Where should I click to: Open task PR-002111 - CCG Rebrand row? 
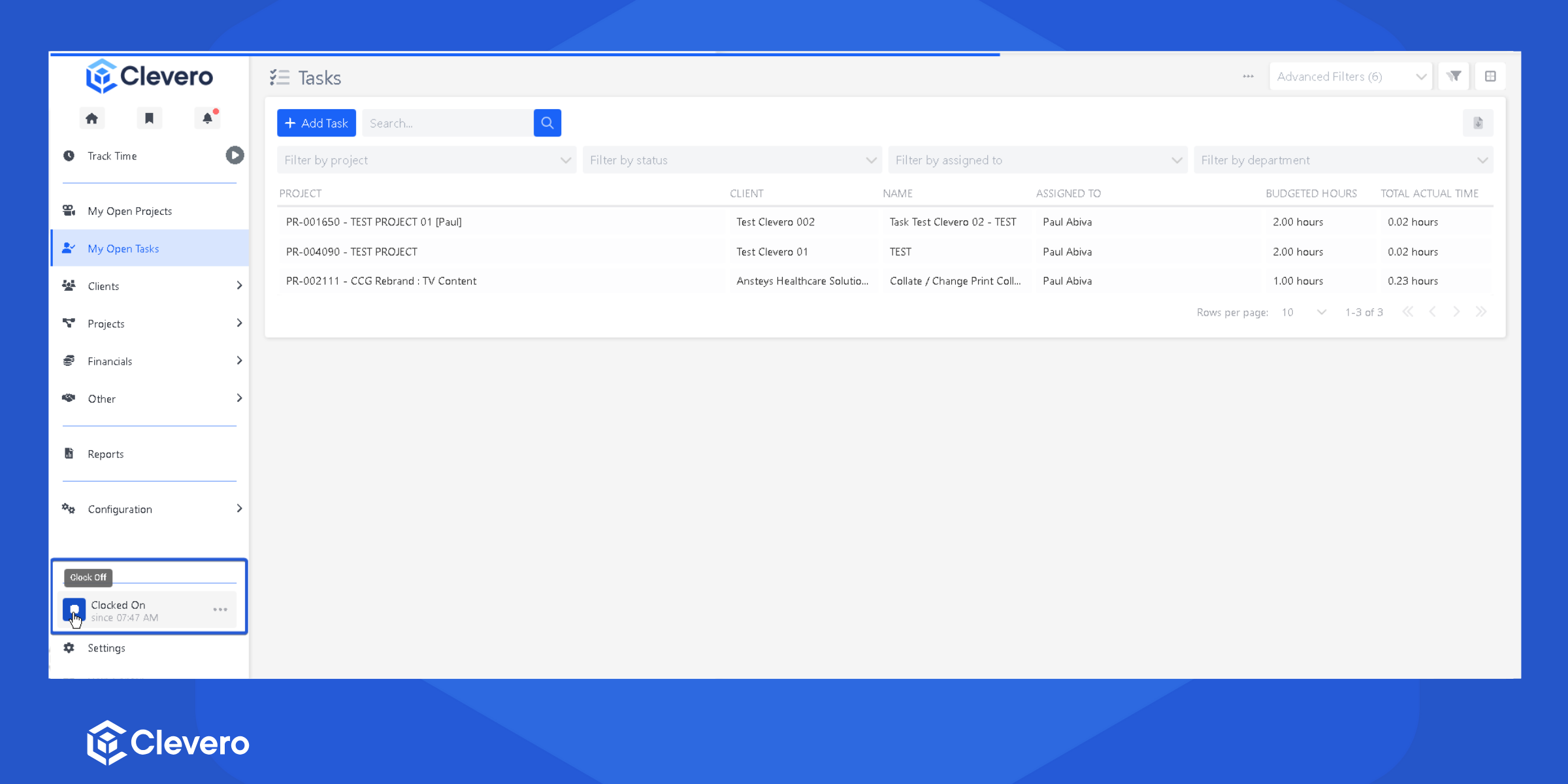[381, 281]
